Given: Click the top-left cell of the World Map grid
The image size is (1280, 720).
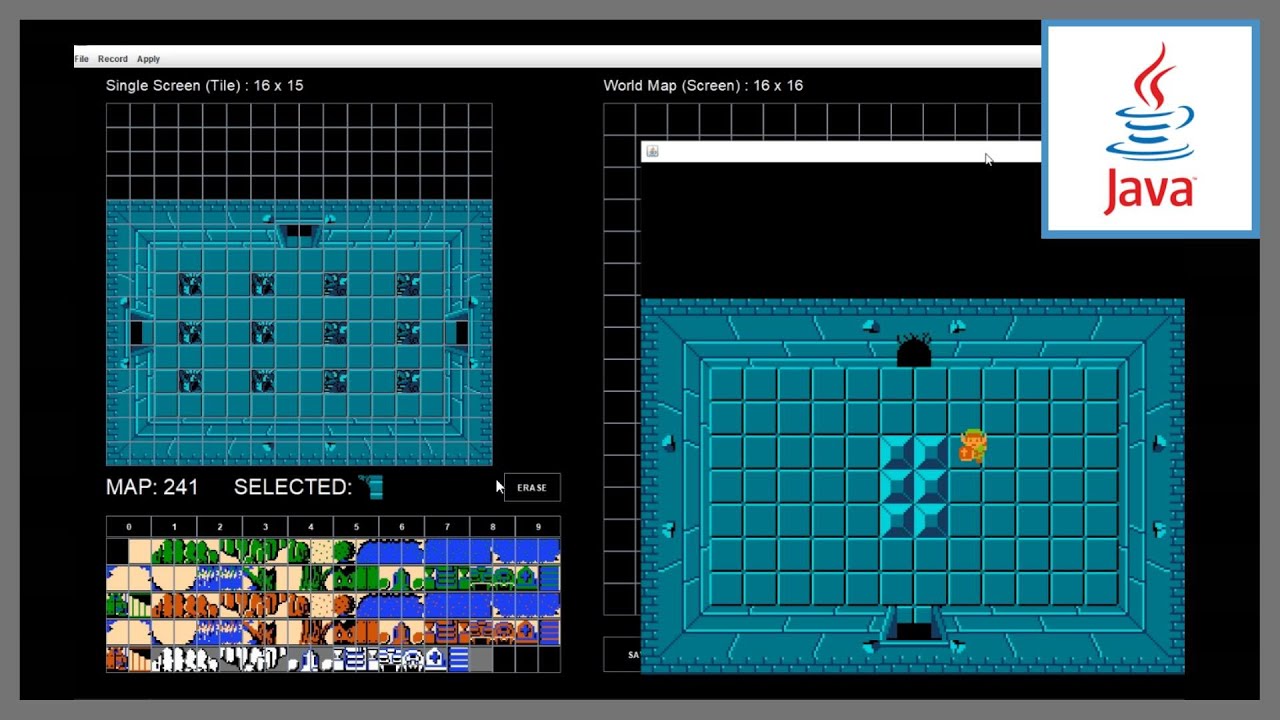Looking at the screenshot, I should (x=620, y=119).
